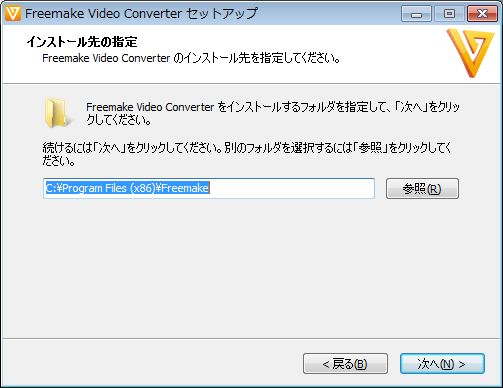Click the Freemake icon in title bar

coord(13,13)
